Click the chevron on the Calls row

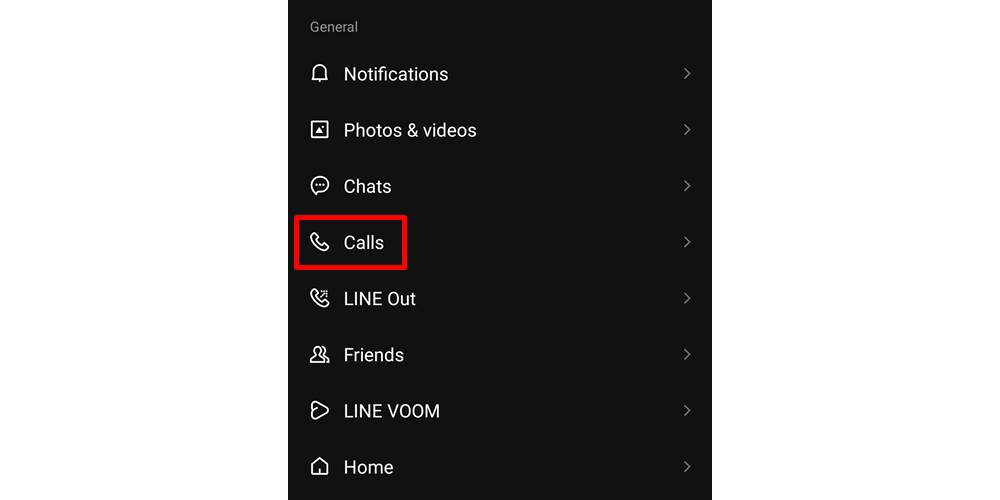687,242
